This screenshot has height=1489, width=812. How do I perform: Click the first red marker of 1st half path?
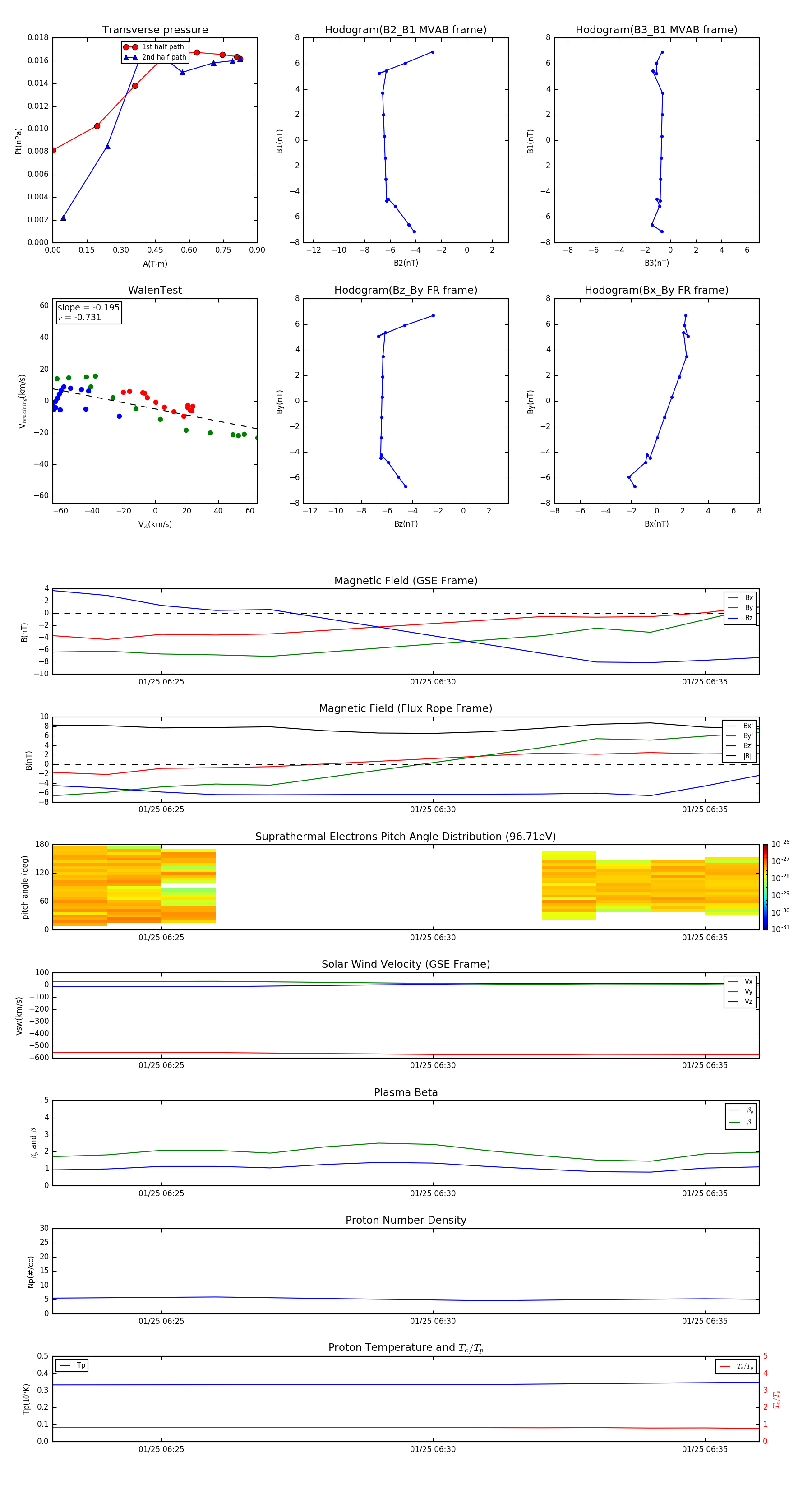[53, 150]
